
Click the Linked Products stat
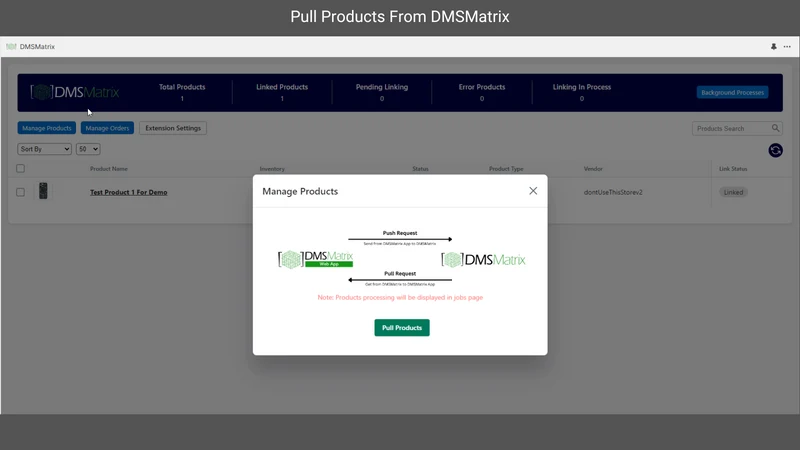click(x=282, y=92)
